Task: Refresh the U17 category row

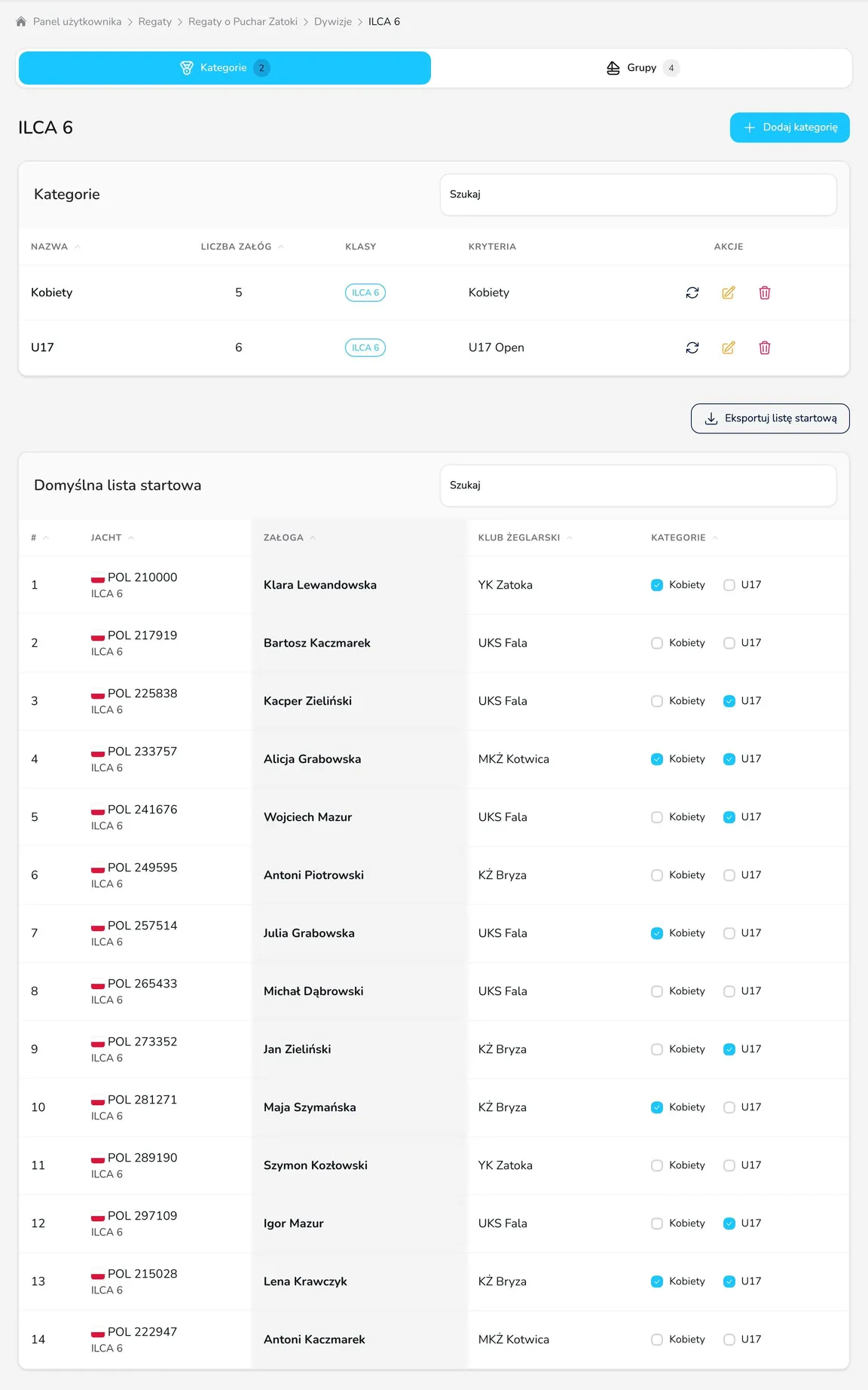Action: 692,347
